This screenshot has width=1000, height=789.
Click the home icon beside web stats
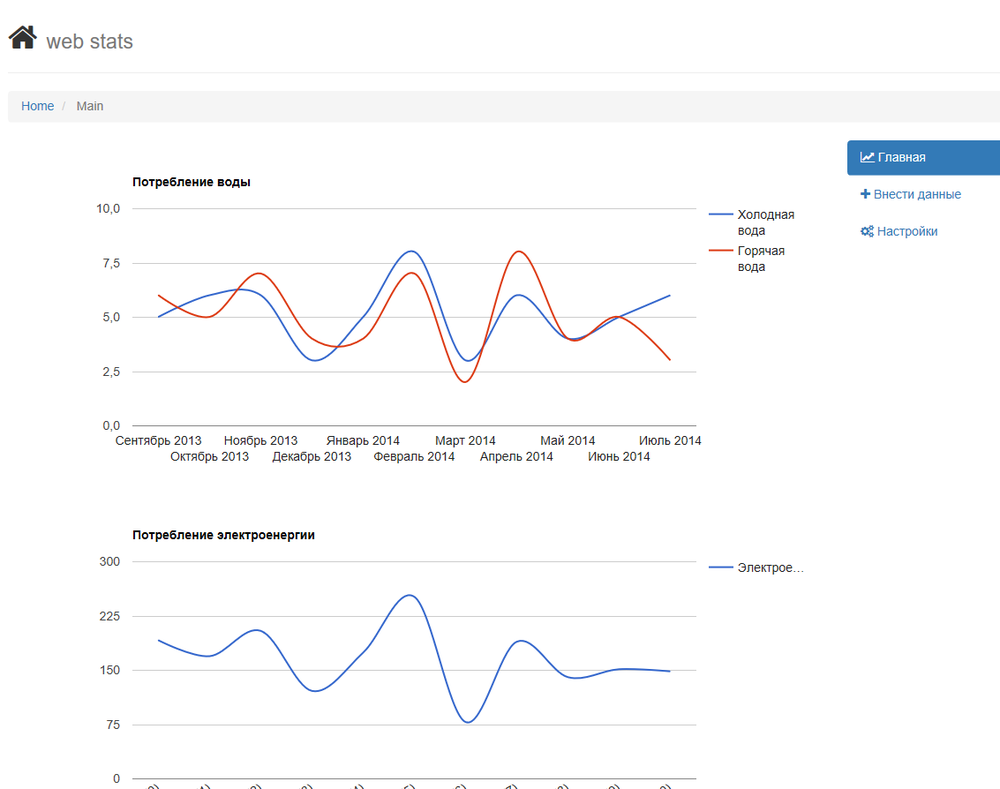pyautogui.click(x=23, y=39)
